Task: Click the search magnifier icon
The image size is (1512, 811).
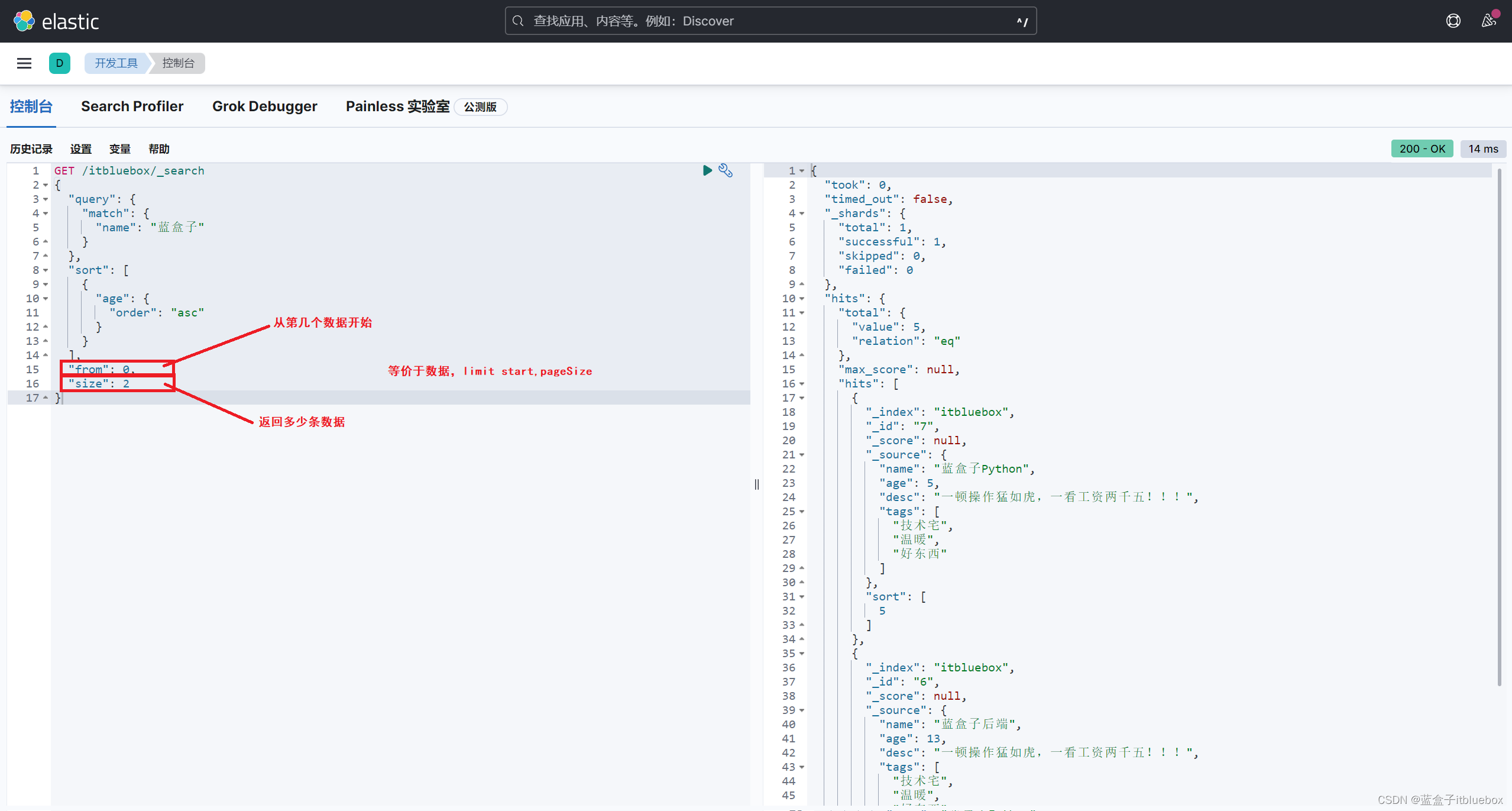Action: click(x=518, y=21)
